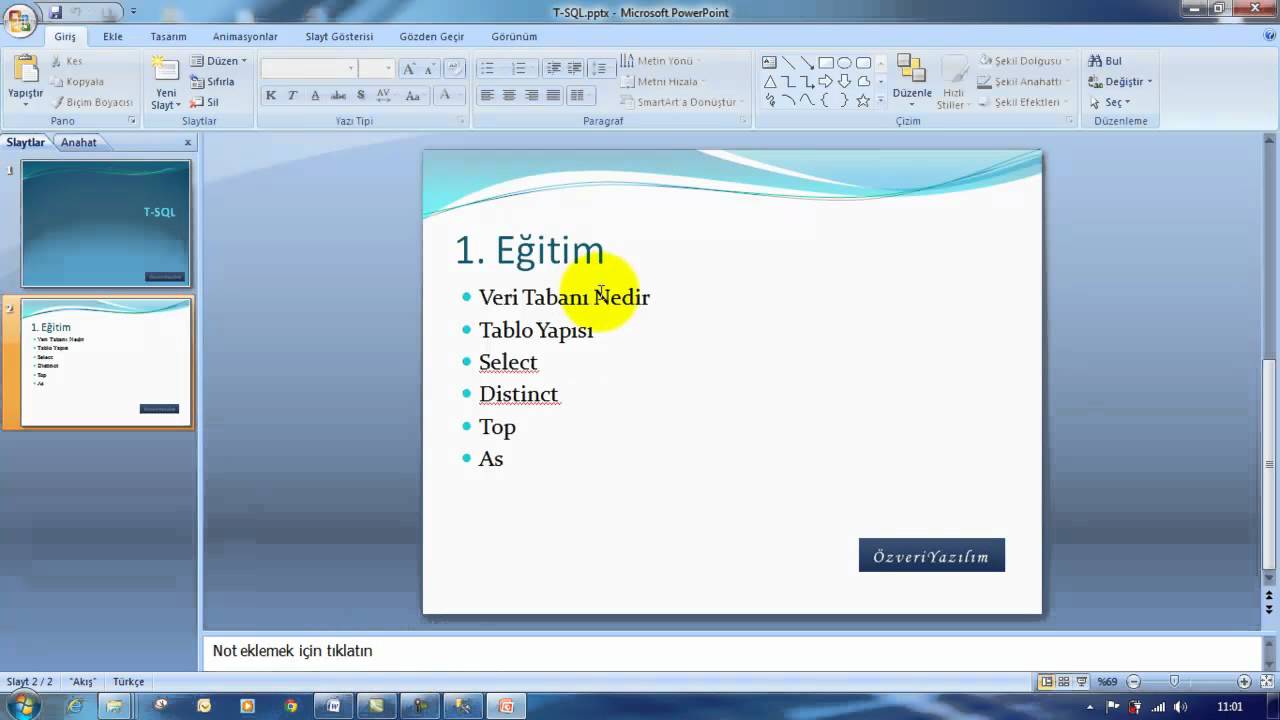Click the Kes cut command
The image size is (1280, 720).
(x=66, y=61)
